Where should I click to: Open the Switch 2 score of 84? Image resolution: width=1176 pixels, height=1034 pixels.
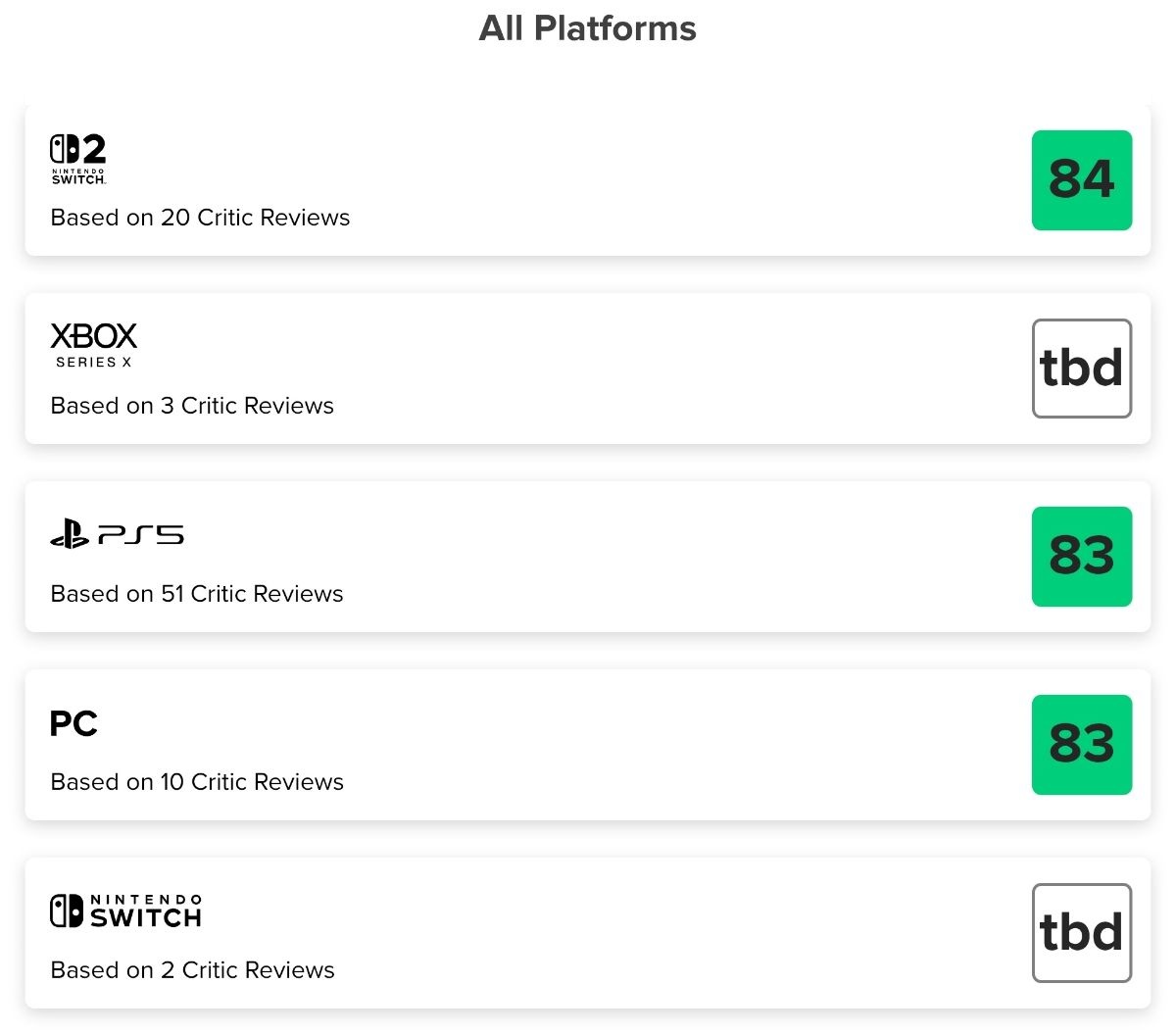tap(1081, 180)
